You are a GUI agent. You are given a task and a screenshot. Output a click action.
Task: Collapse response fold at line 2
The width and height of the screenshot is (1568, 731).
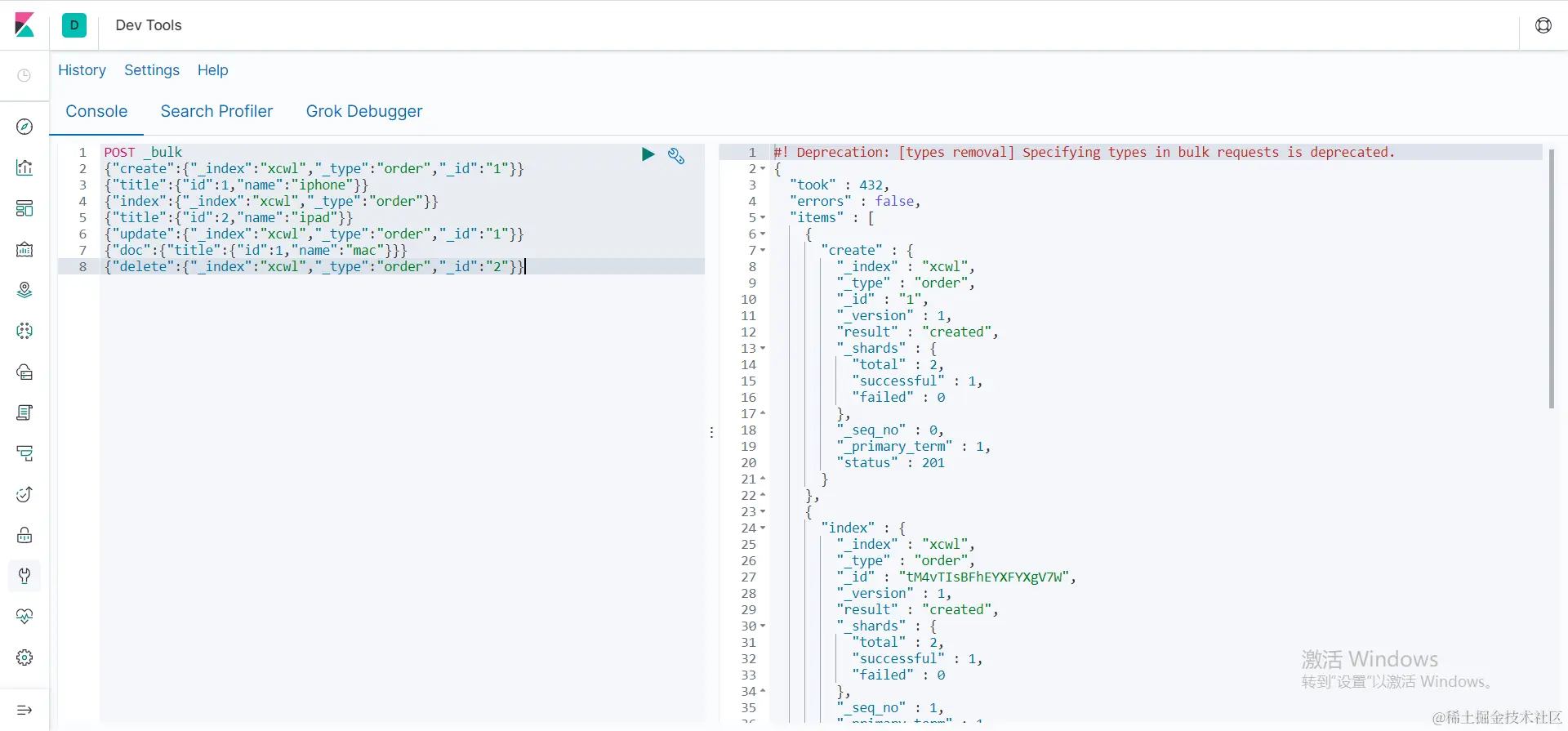763,169
